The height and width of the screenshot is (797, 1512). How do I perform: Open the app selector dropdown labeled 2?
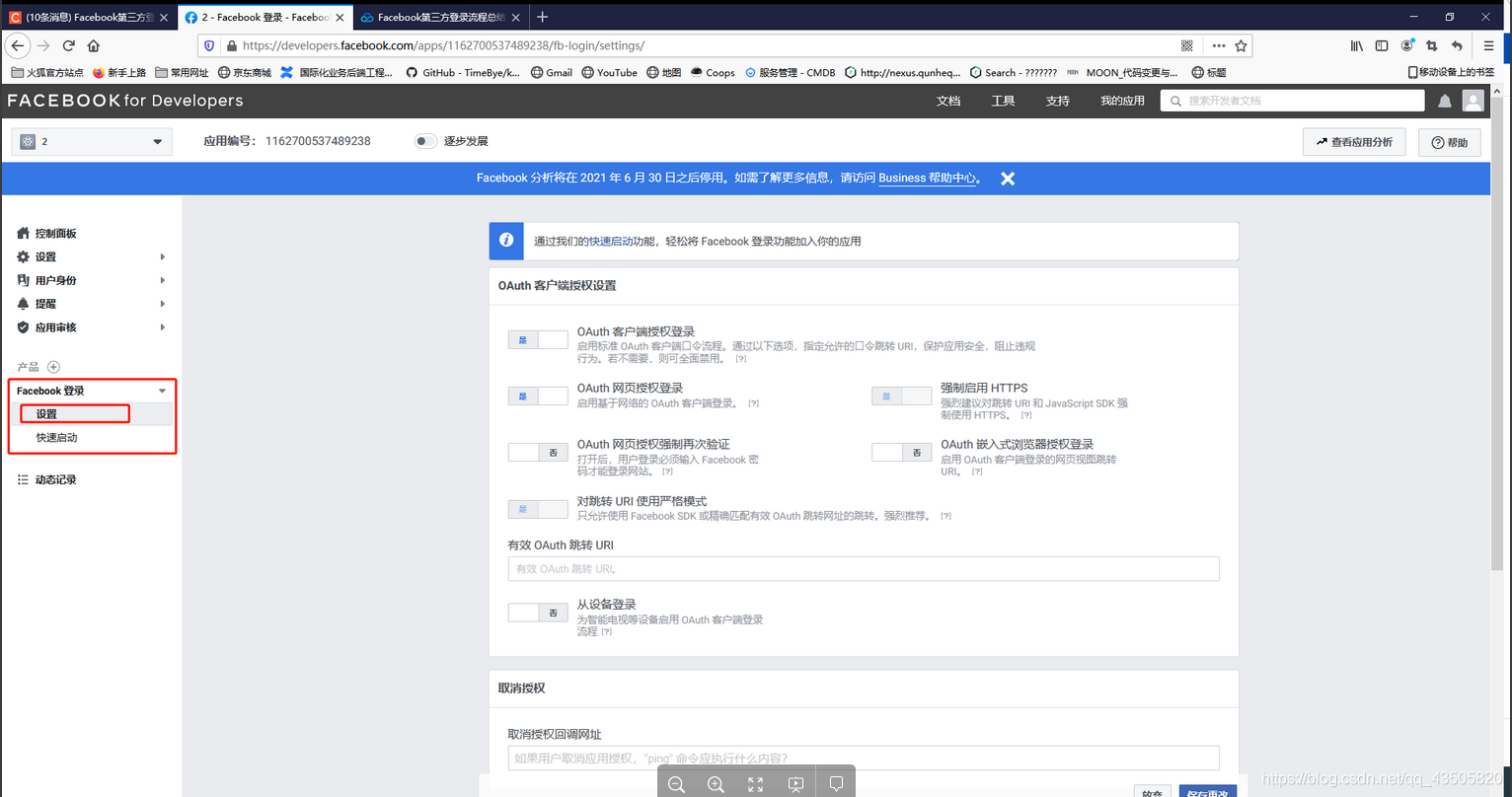92,142
